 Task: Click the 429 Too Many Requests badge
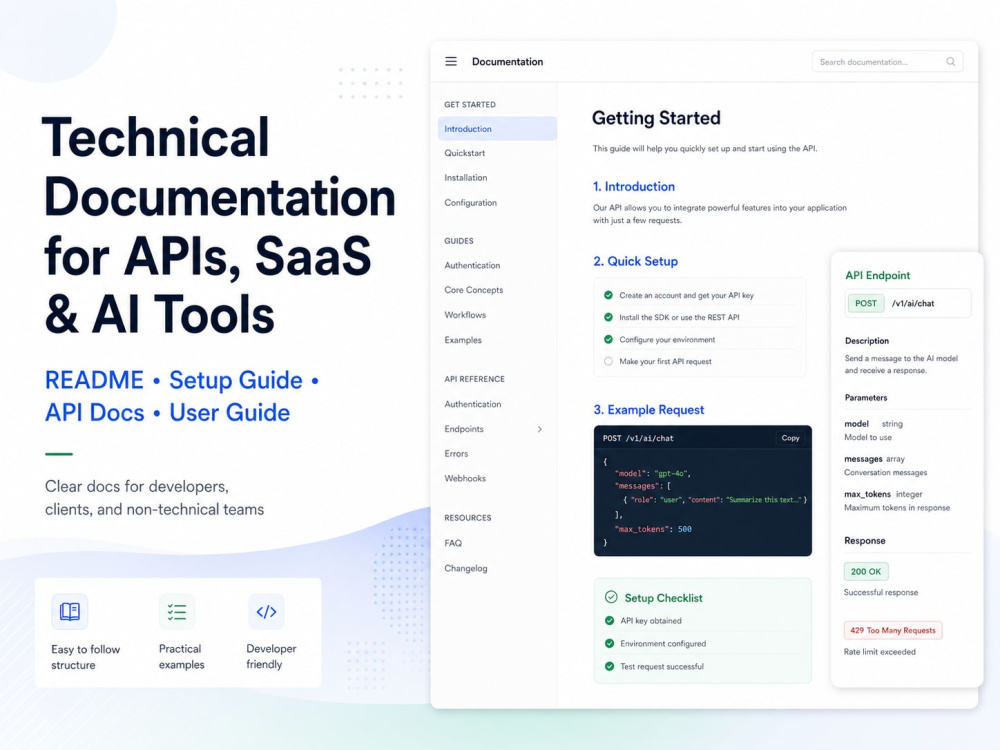[892, 630]
